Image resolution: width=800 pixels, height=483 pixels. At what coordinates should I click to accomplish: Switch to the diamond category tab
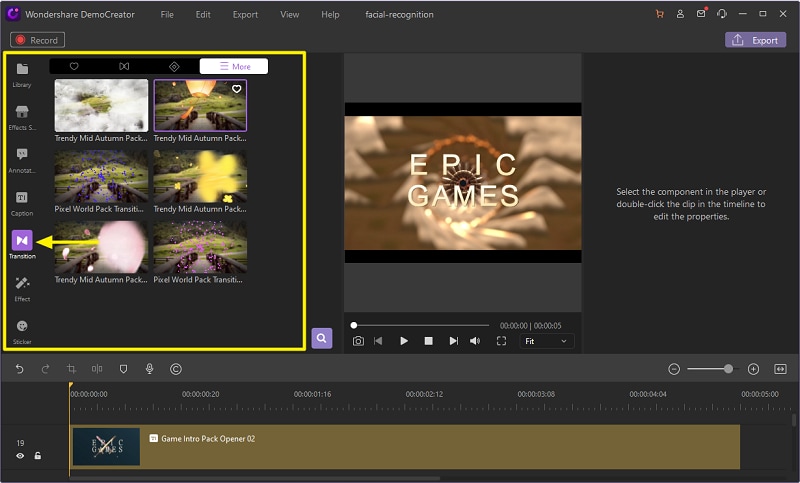(x=174, y=66)
